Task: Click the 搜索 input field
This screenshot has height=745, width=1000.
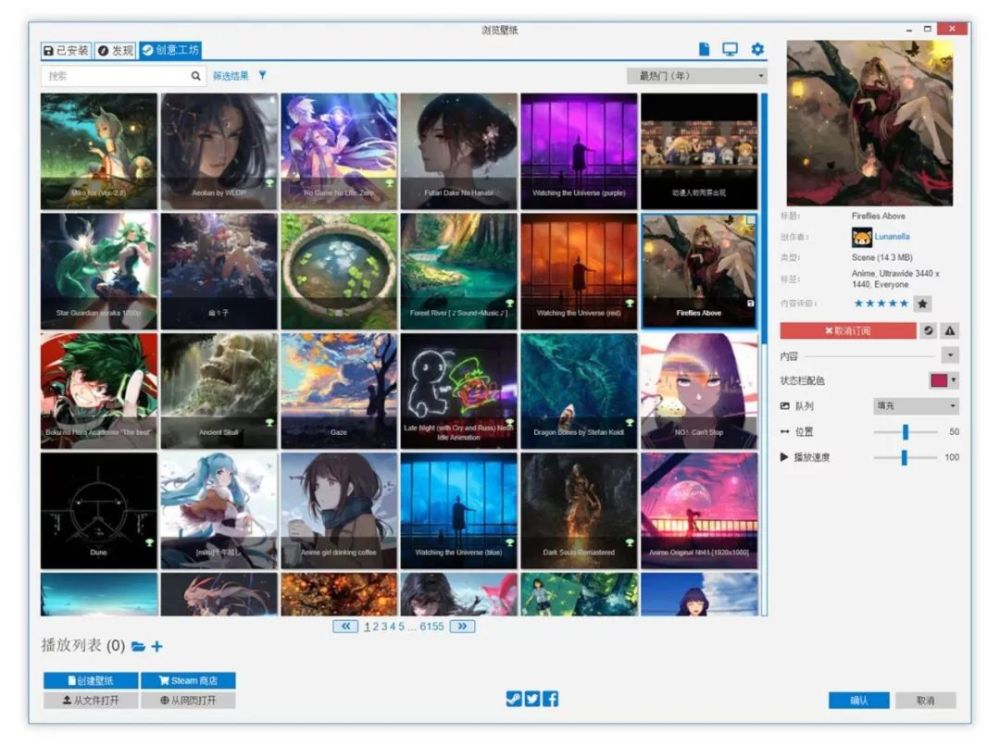Action: click(123, 76)
